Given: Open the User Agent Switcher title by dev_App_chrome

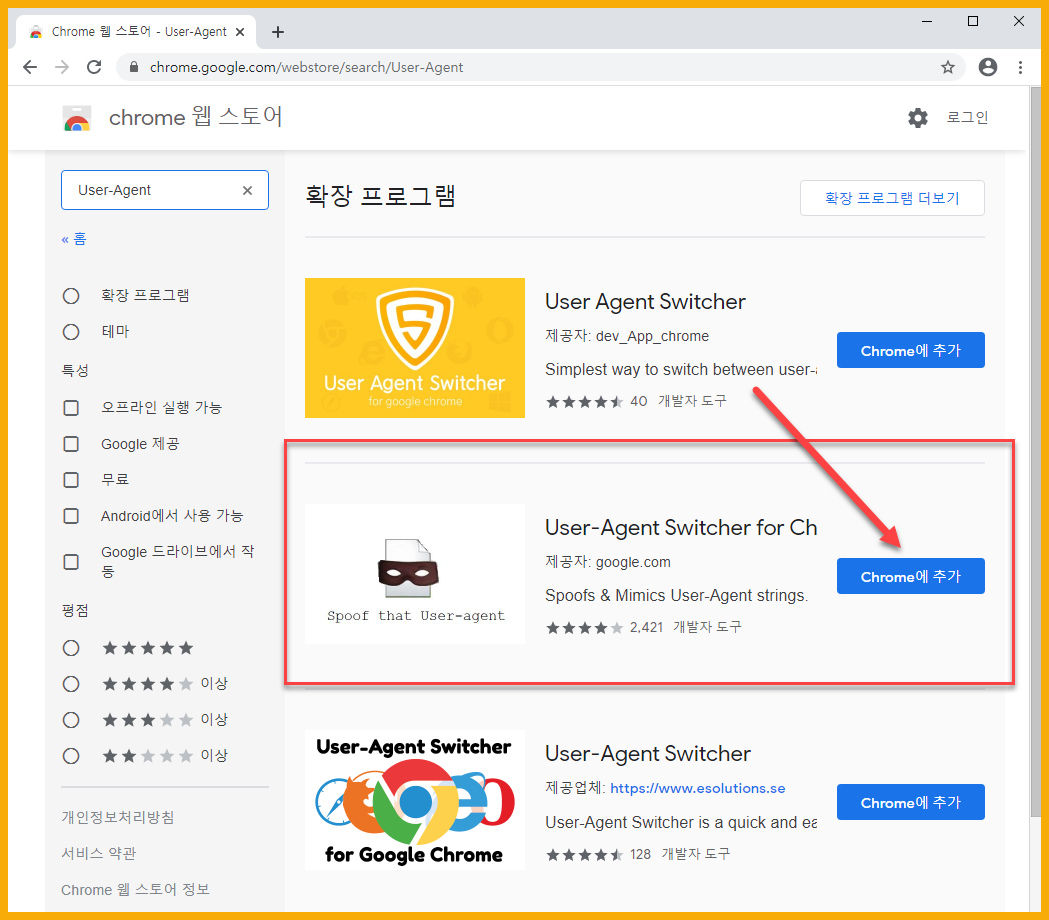Looking at the screenshot, I should (x=645, y=302).
